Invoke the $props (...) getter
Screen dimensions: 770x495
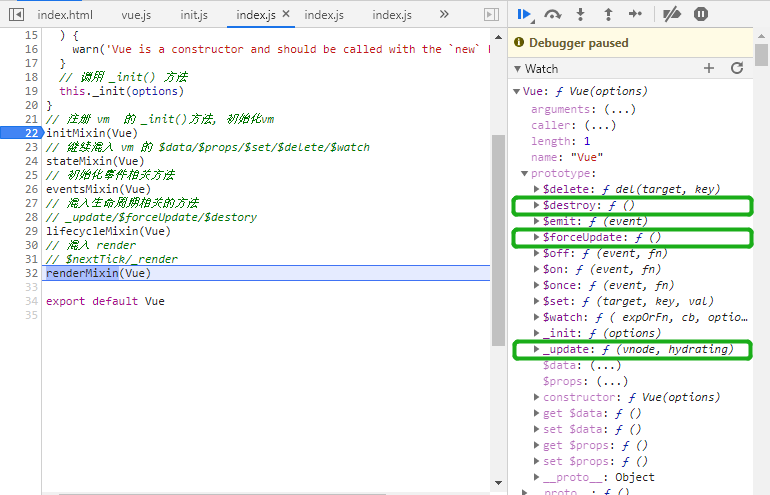tap(612, 381)
